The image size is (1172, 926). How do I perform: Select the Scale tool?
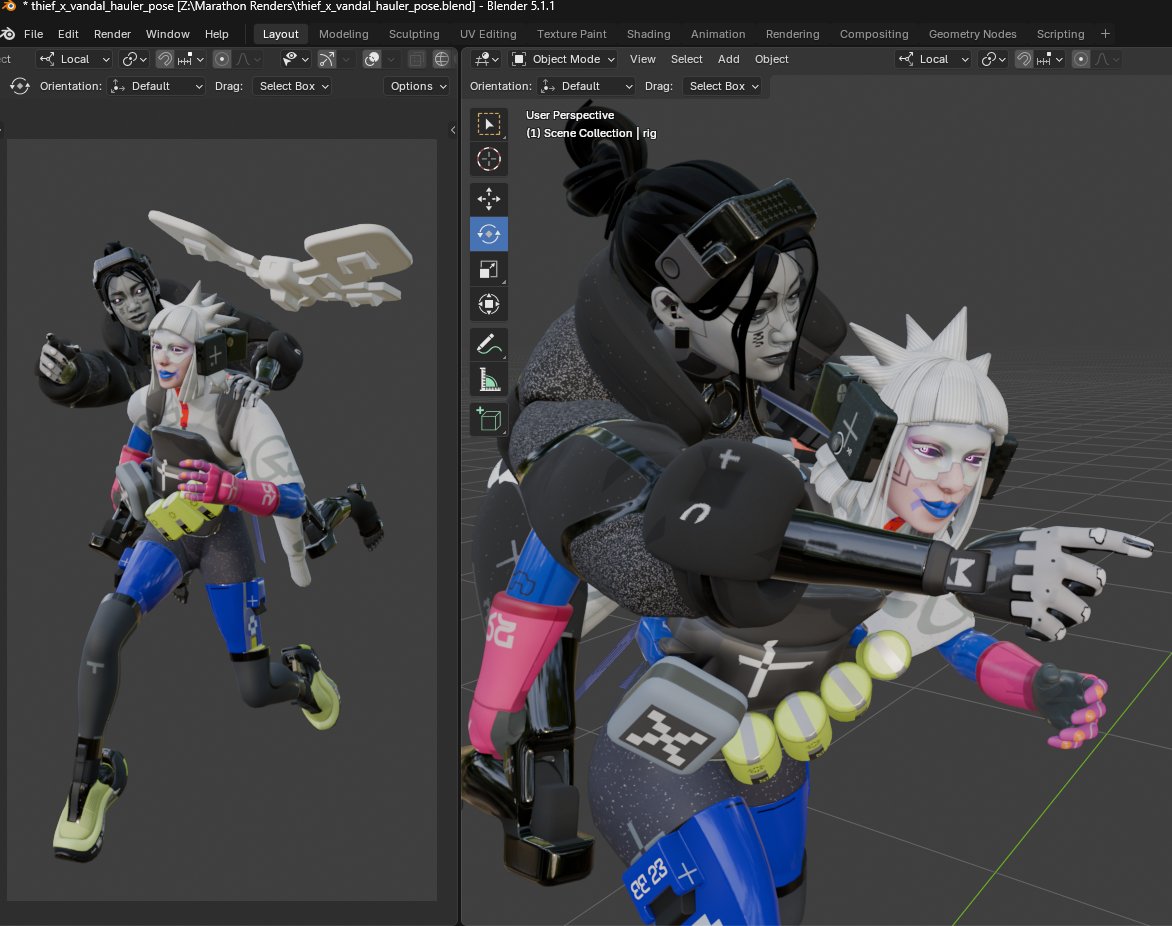click(489, 269)
